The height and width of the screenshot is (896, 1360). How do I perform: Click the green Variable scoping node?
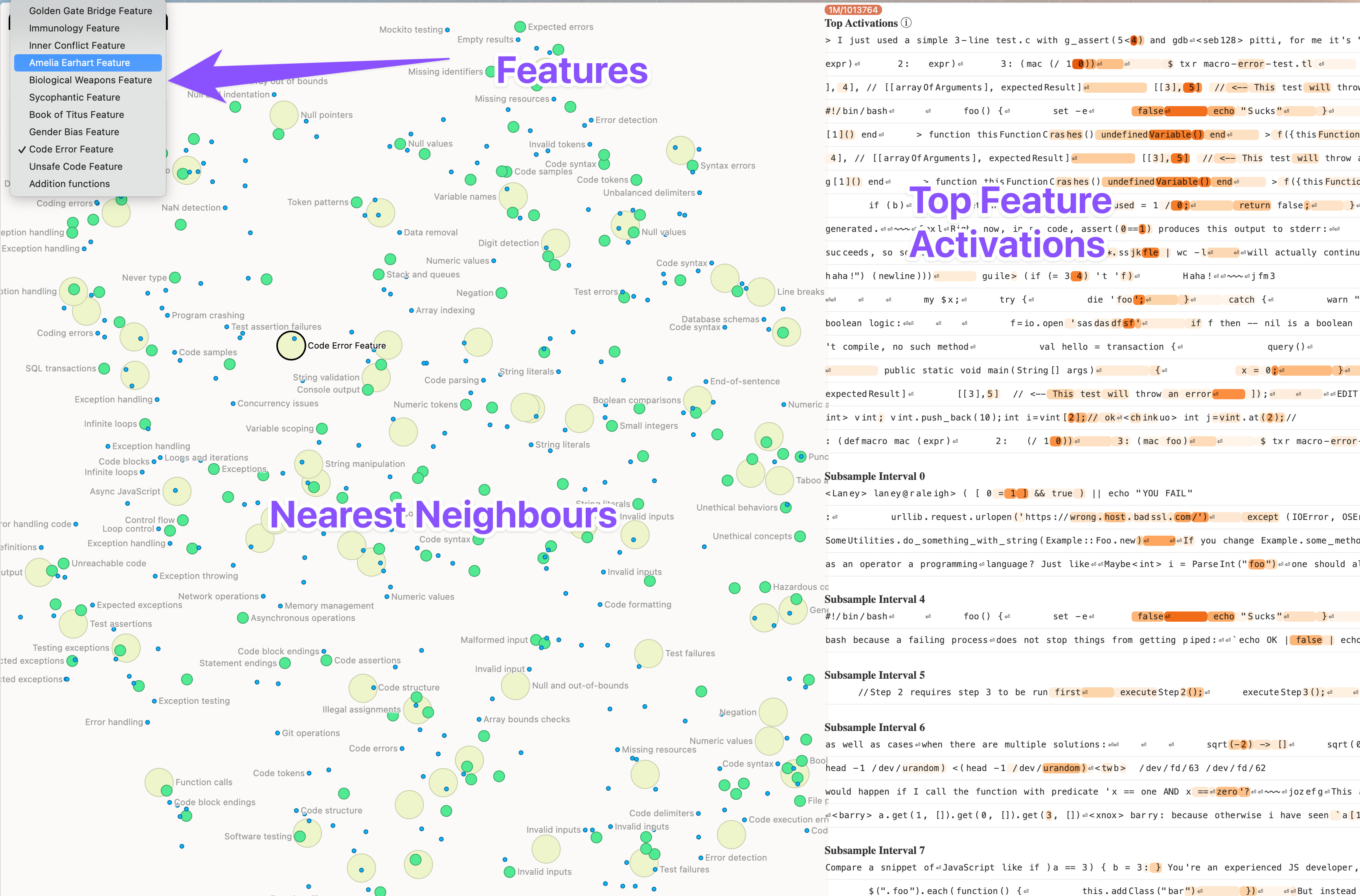click(x=322, y=429)
